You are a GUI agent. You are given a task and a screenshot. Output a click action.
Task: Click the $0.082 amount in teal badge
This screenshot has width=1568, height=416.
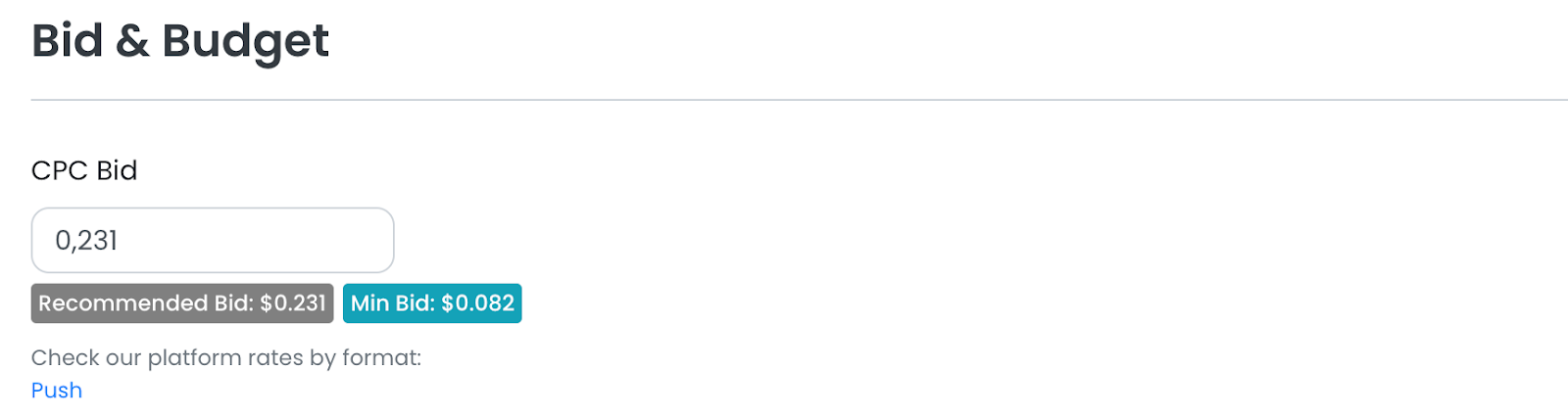point(477,303)
